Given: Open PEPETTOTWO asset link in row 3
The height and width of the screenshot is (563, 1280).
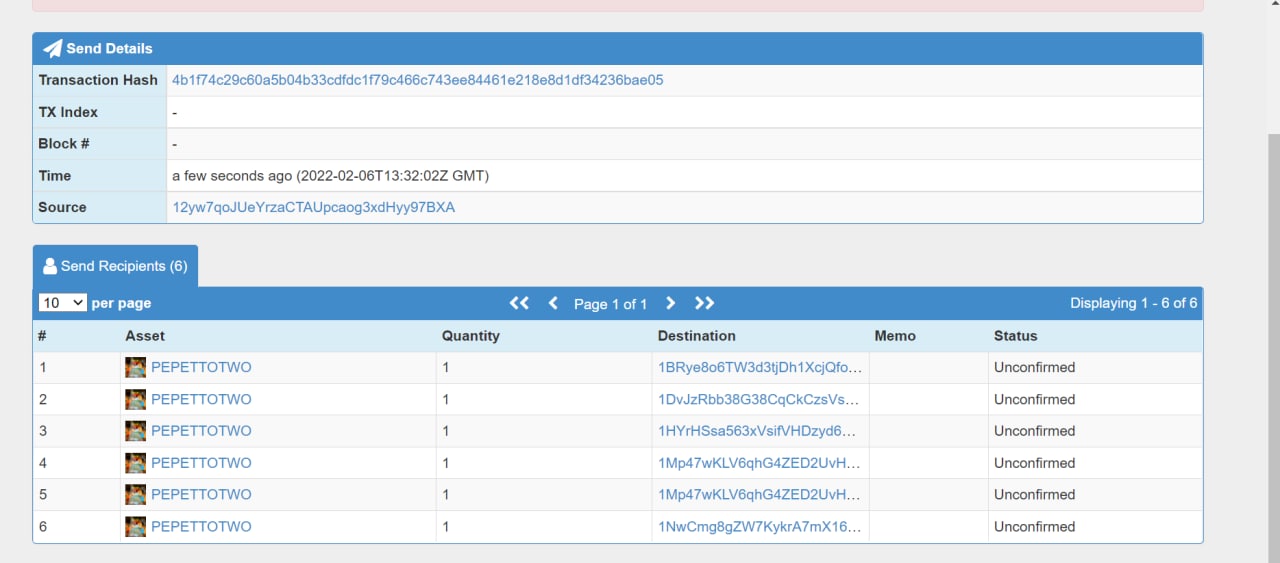Looking at the screenshot, I should pyautogui.click(x=201, y=431).
